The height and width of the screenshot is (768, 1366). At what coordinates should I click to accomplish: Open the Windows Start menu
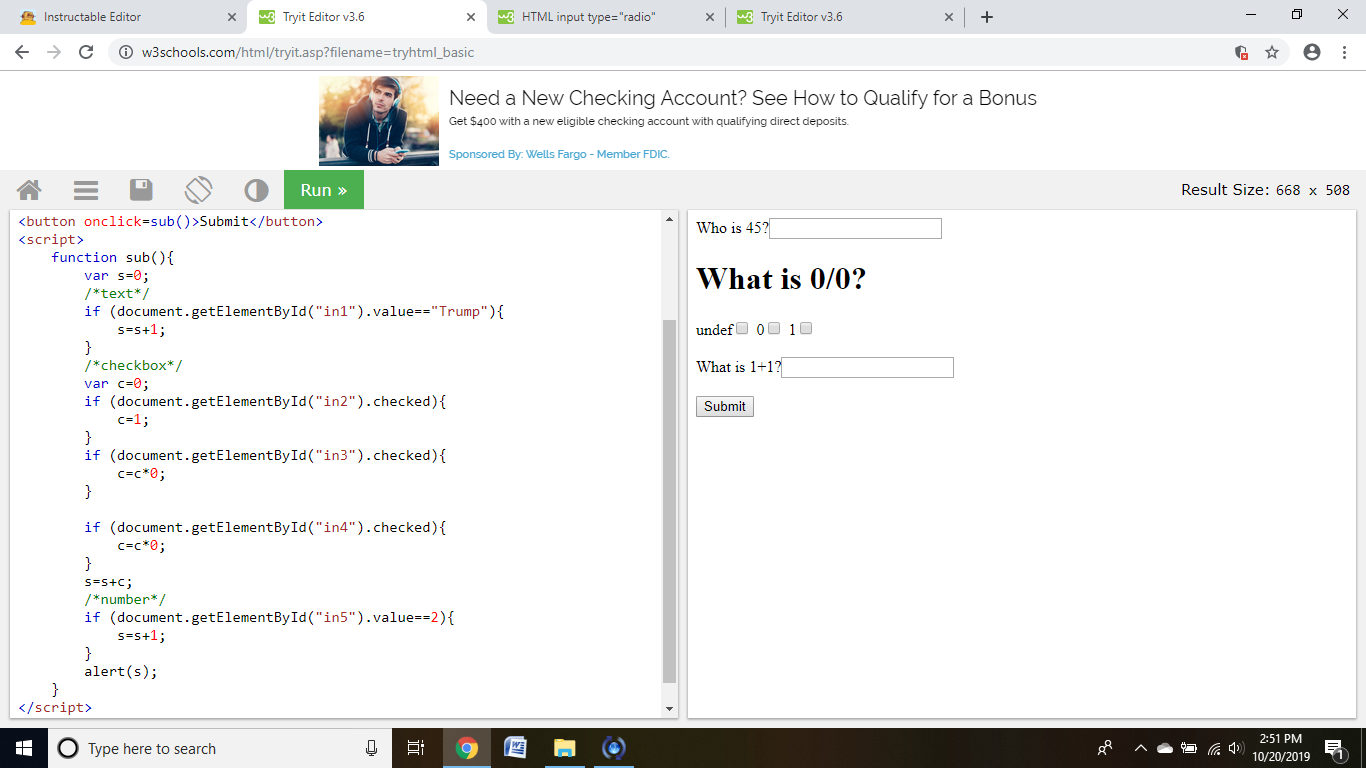point(24,748)
